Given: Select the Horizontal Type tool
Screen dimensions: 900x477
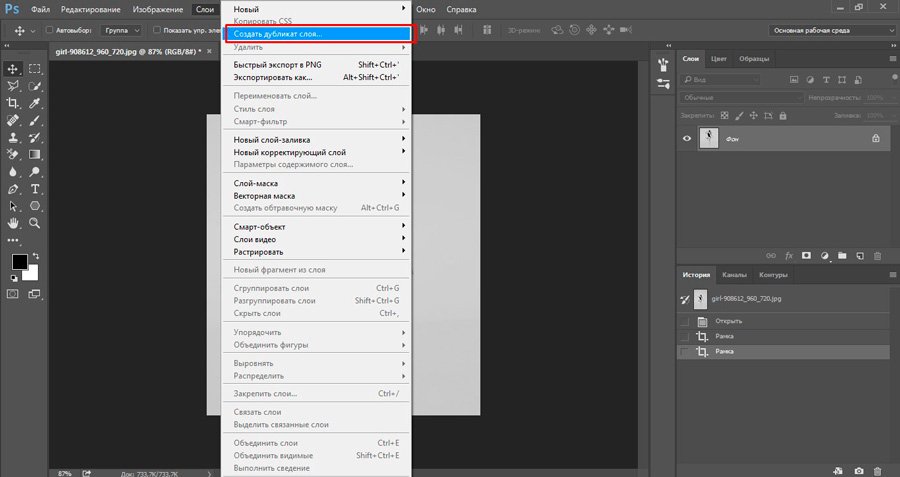Looking at the screenshot, I should coord(35,188).
